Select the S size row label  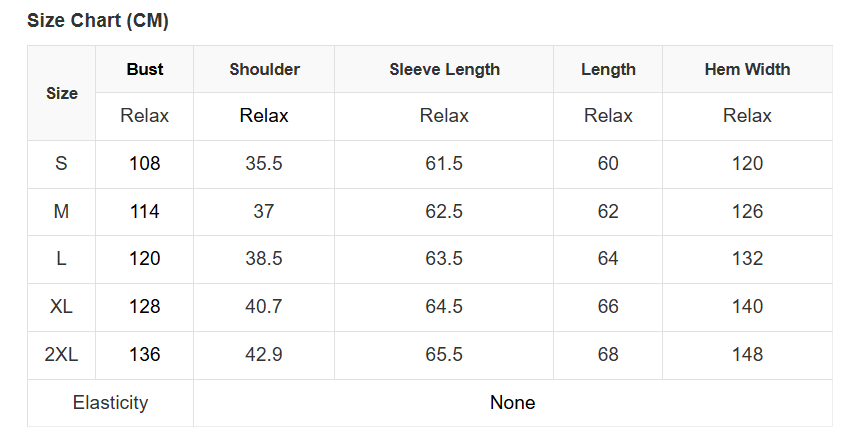coord(62,164)
